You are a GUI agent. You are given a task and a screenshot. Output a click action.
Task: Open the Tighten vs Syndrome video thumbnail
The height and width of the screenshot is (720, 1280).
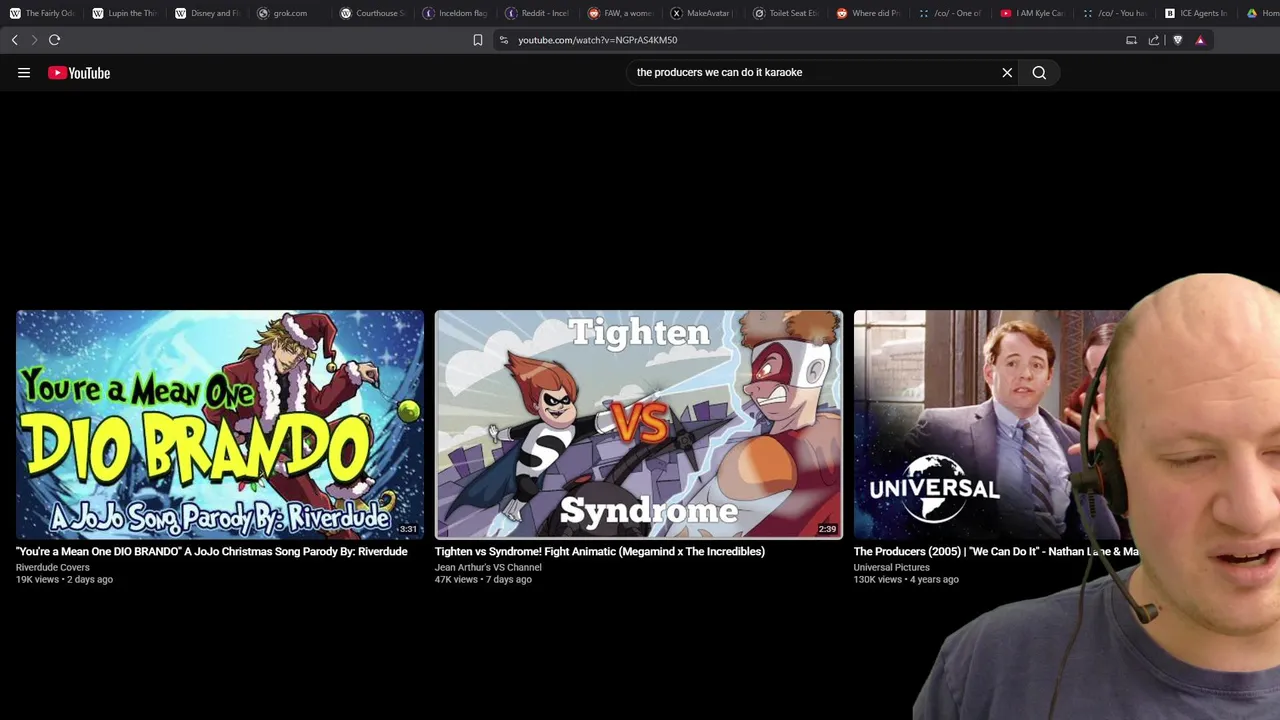(x=639, y=424)
